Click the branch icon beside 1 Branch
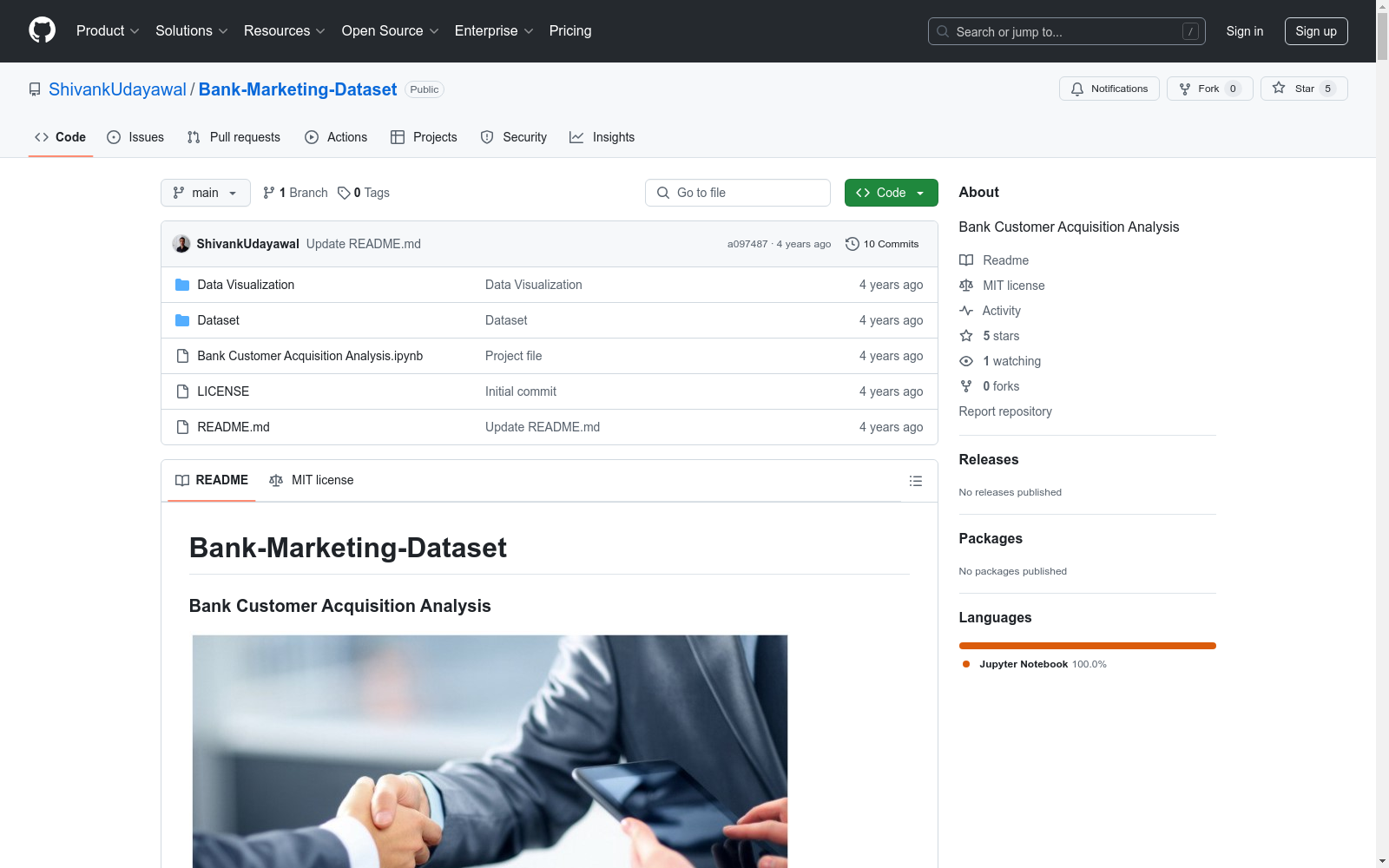 pos(269,193)
